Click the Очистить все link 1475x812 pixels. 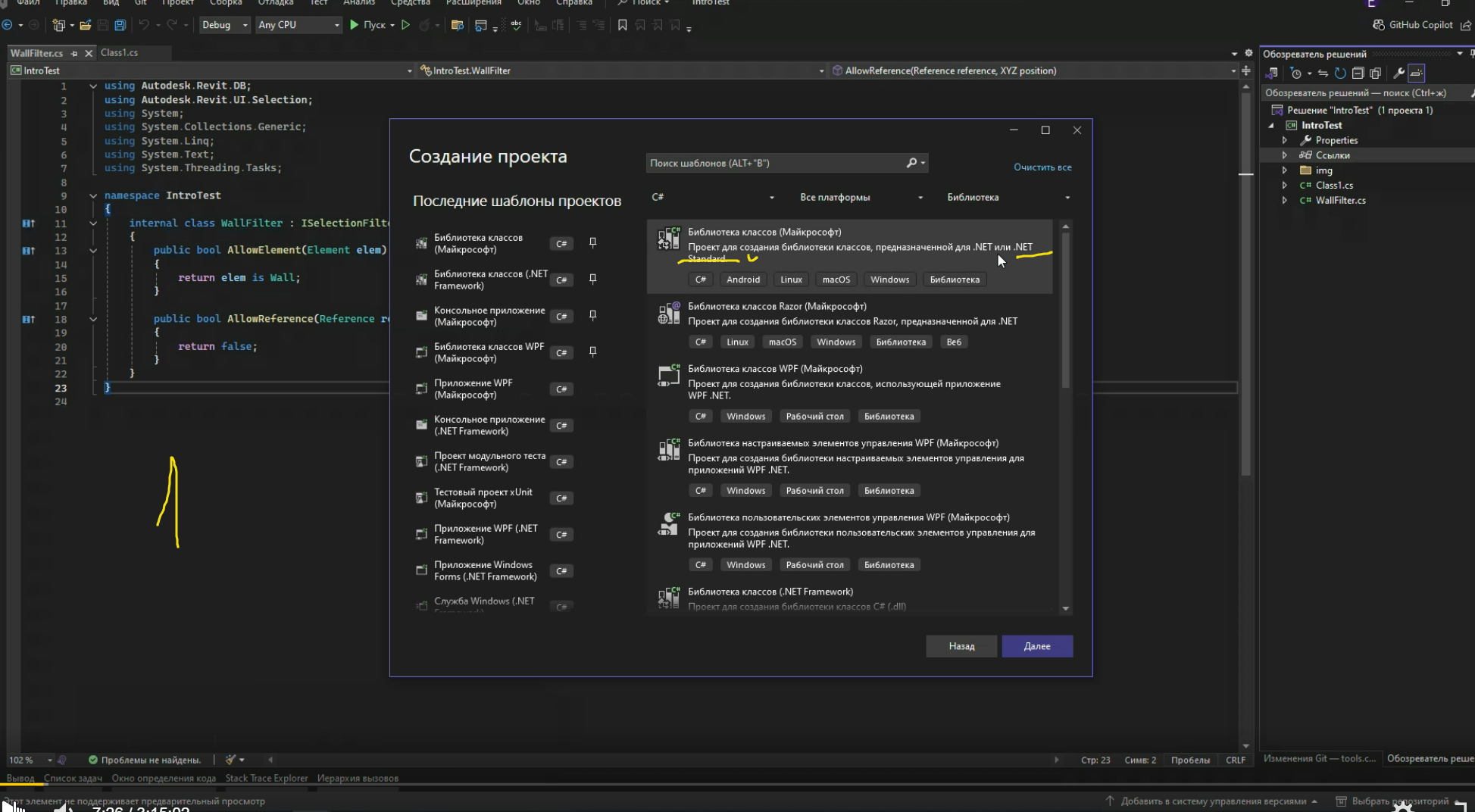(x=1042, y=167)
